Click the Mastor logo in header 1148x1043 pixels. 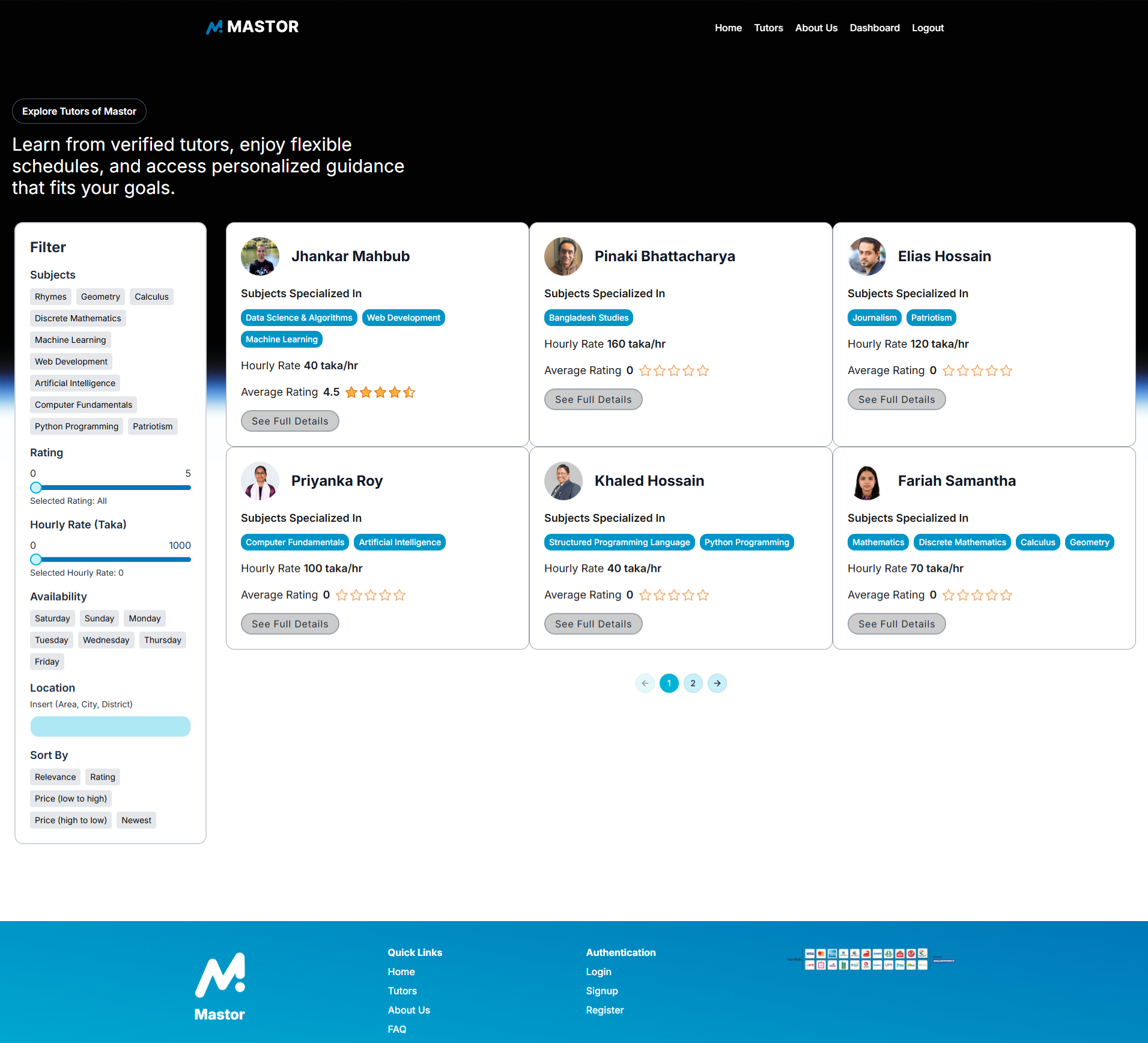click(x=252, y=27)
